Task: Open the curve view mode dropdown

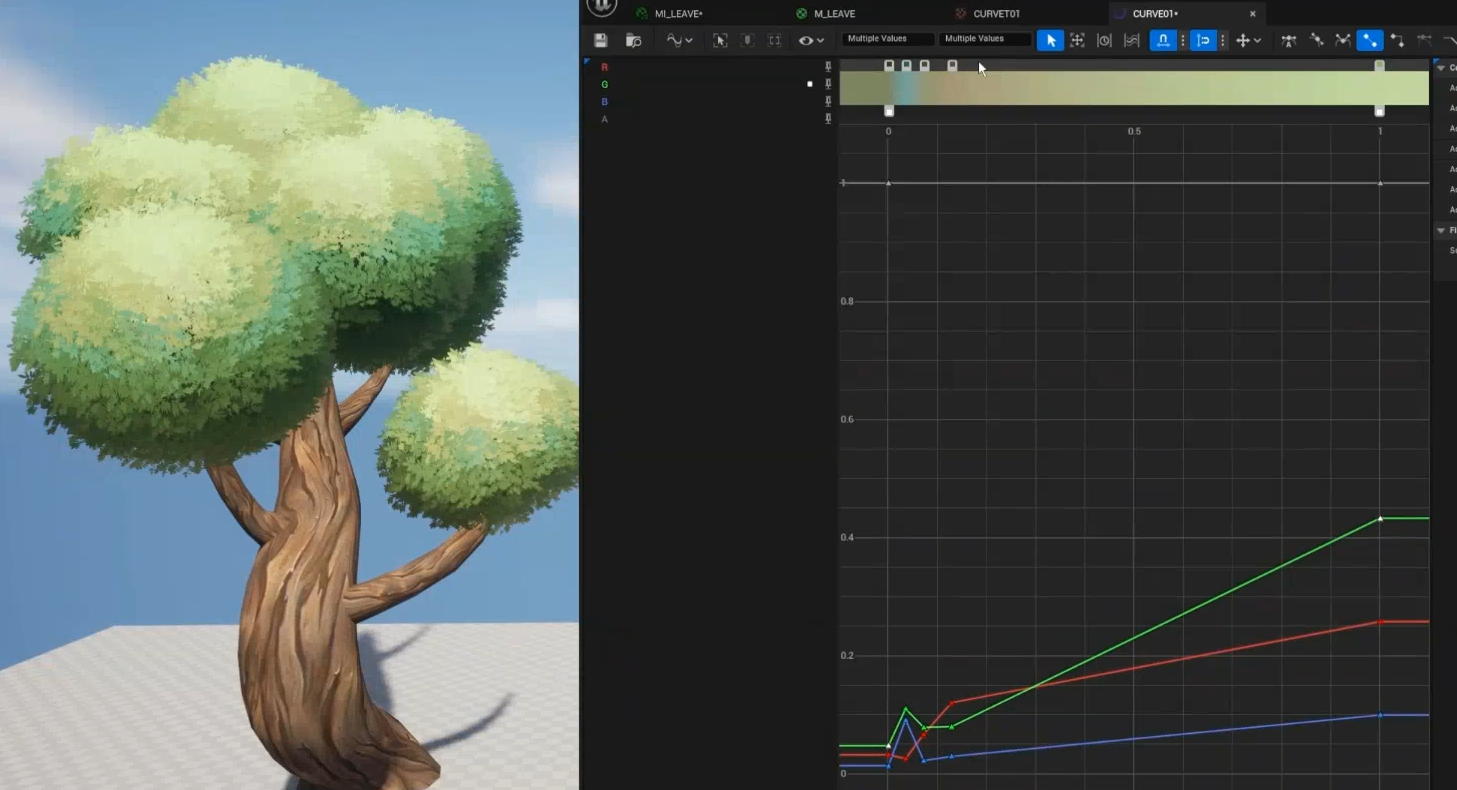Action: (x=679, y=40)
